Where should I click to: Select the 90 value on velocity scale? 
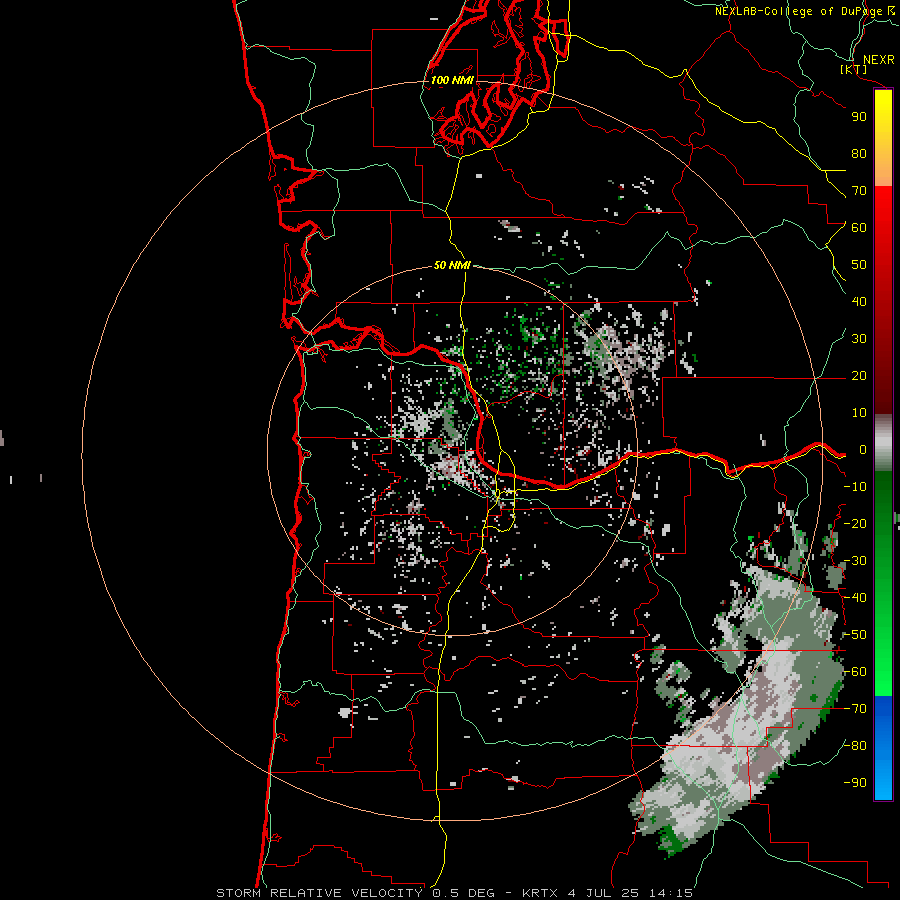[x=859, y=117]
